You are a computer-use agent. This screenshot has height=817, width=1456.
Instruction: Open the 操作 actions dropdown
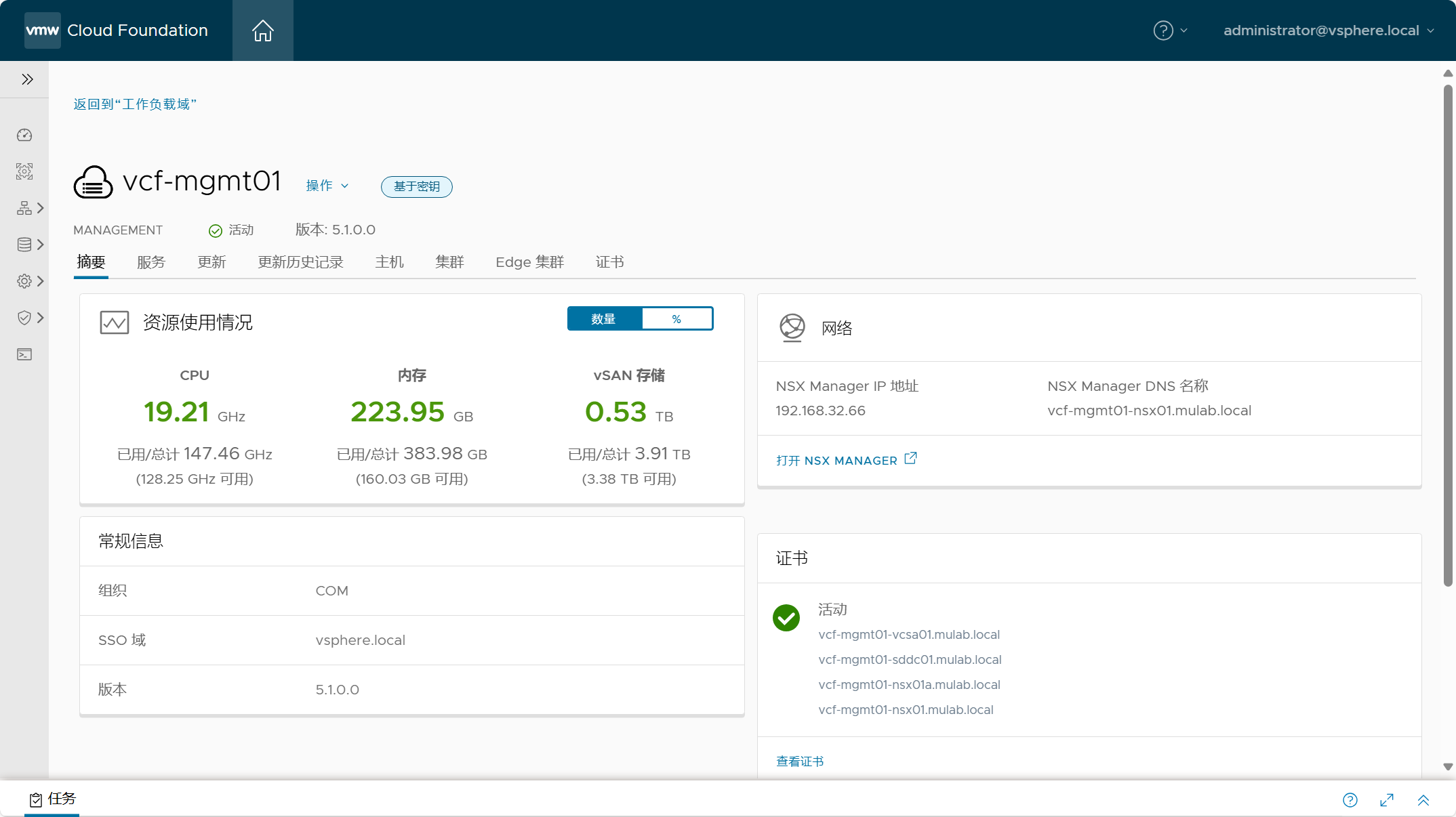coord(327,186)
